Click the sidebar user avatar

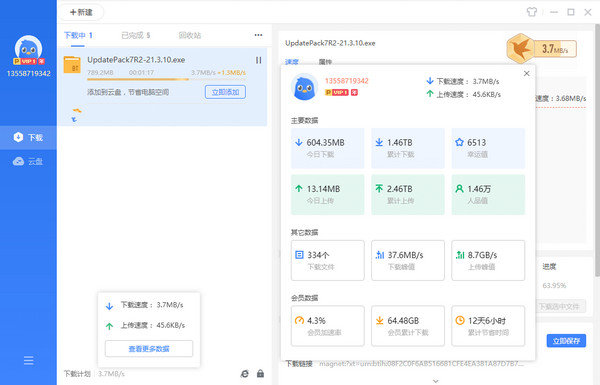pos(28,49)
